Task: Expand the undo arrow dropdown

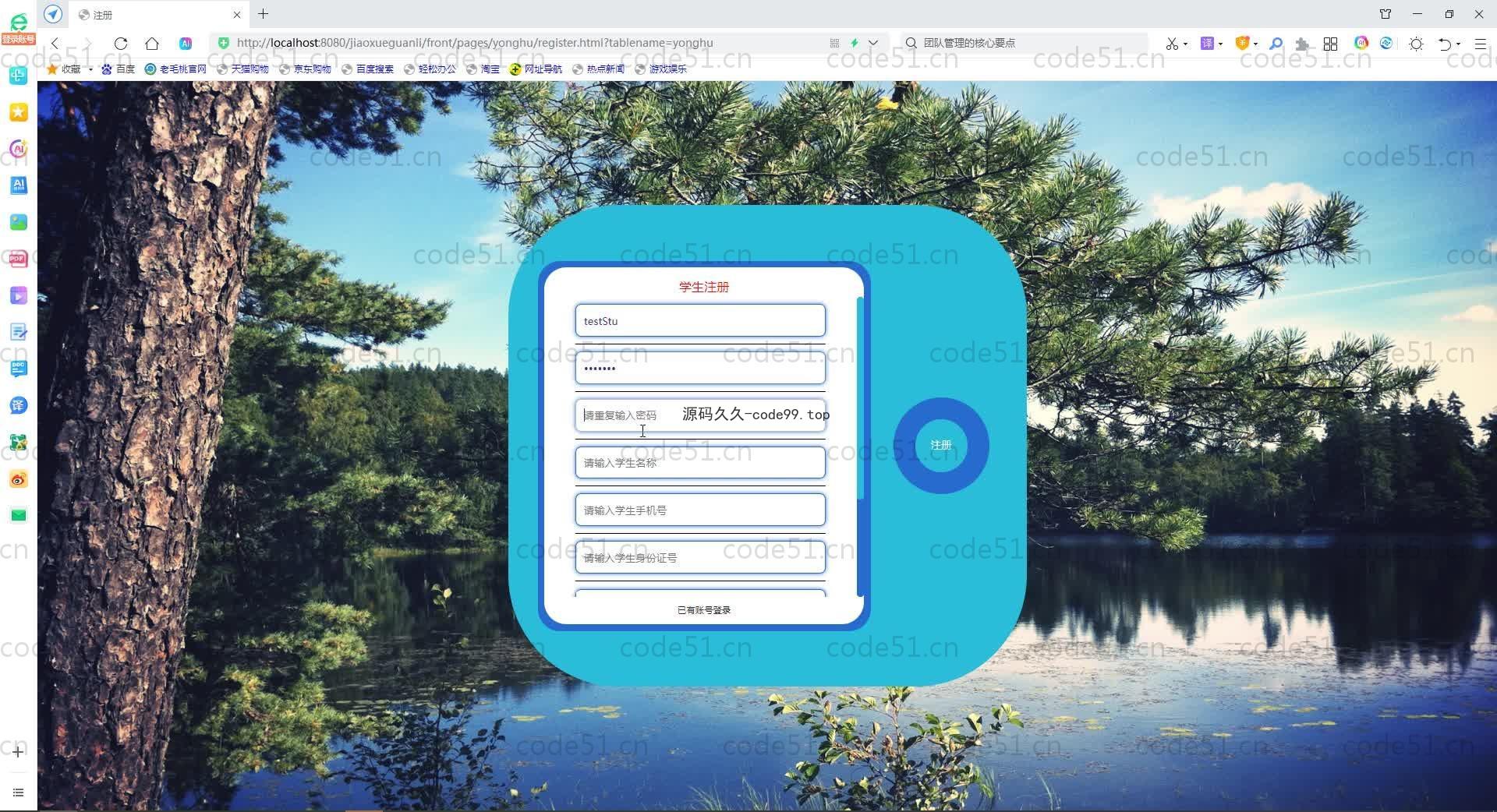Action: tap(1458, 44)
